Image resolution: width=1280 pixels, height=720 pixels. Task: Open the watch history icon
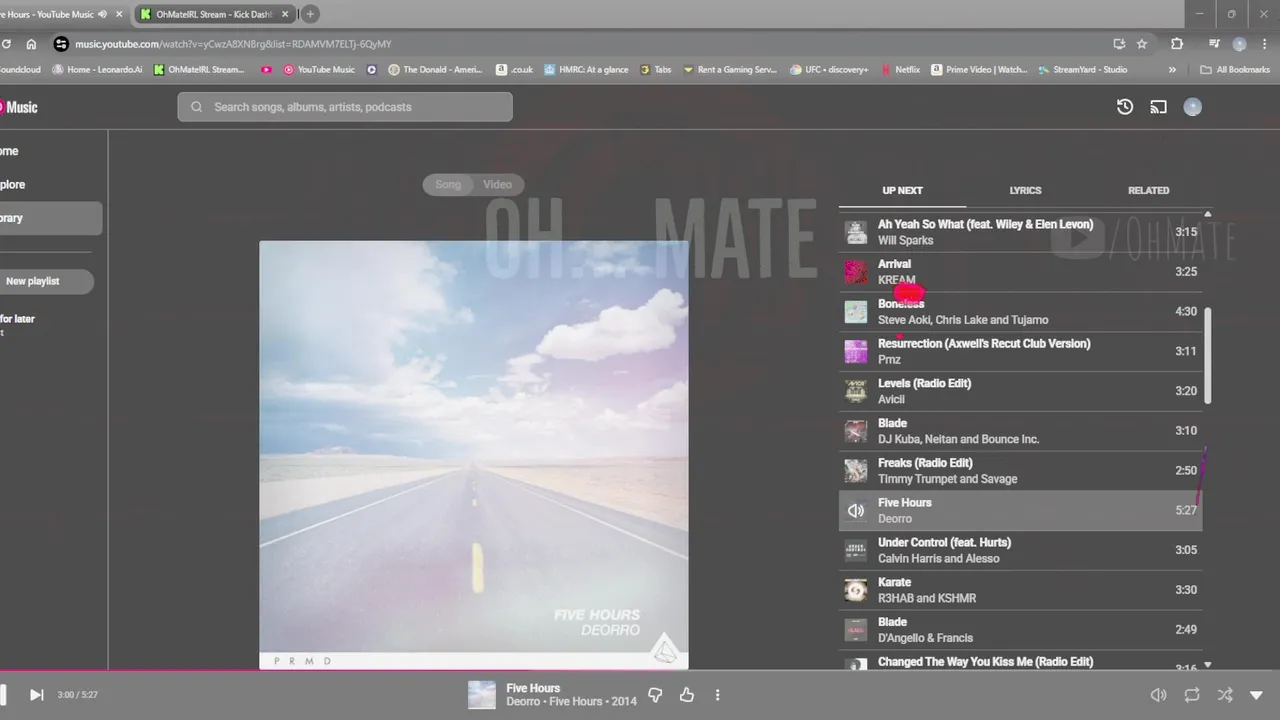coord(1125,107)
